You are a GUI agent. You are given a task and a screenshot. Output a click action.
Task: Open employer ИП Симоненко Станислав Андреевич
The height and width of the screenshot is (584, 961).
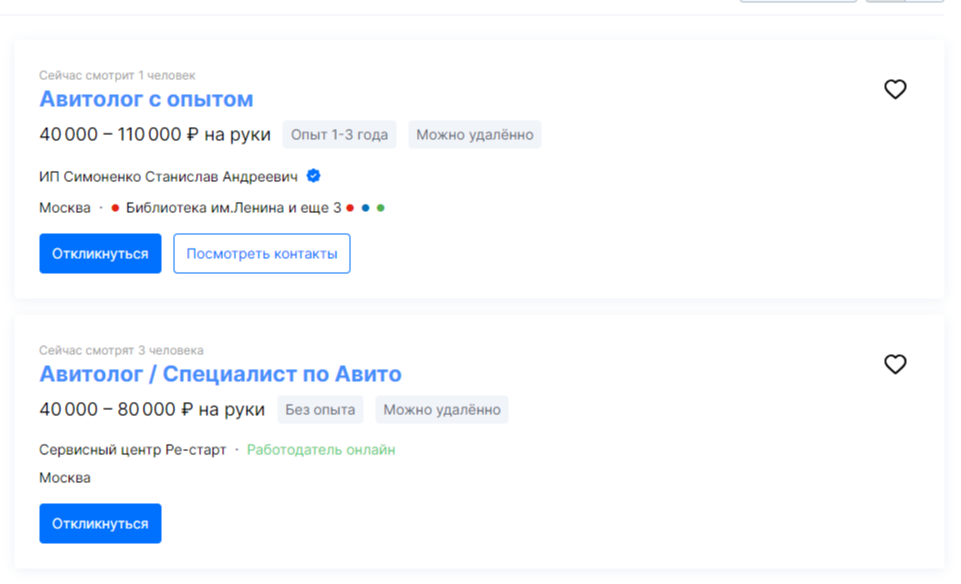pyautogui.click(x=169, y=176)
